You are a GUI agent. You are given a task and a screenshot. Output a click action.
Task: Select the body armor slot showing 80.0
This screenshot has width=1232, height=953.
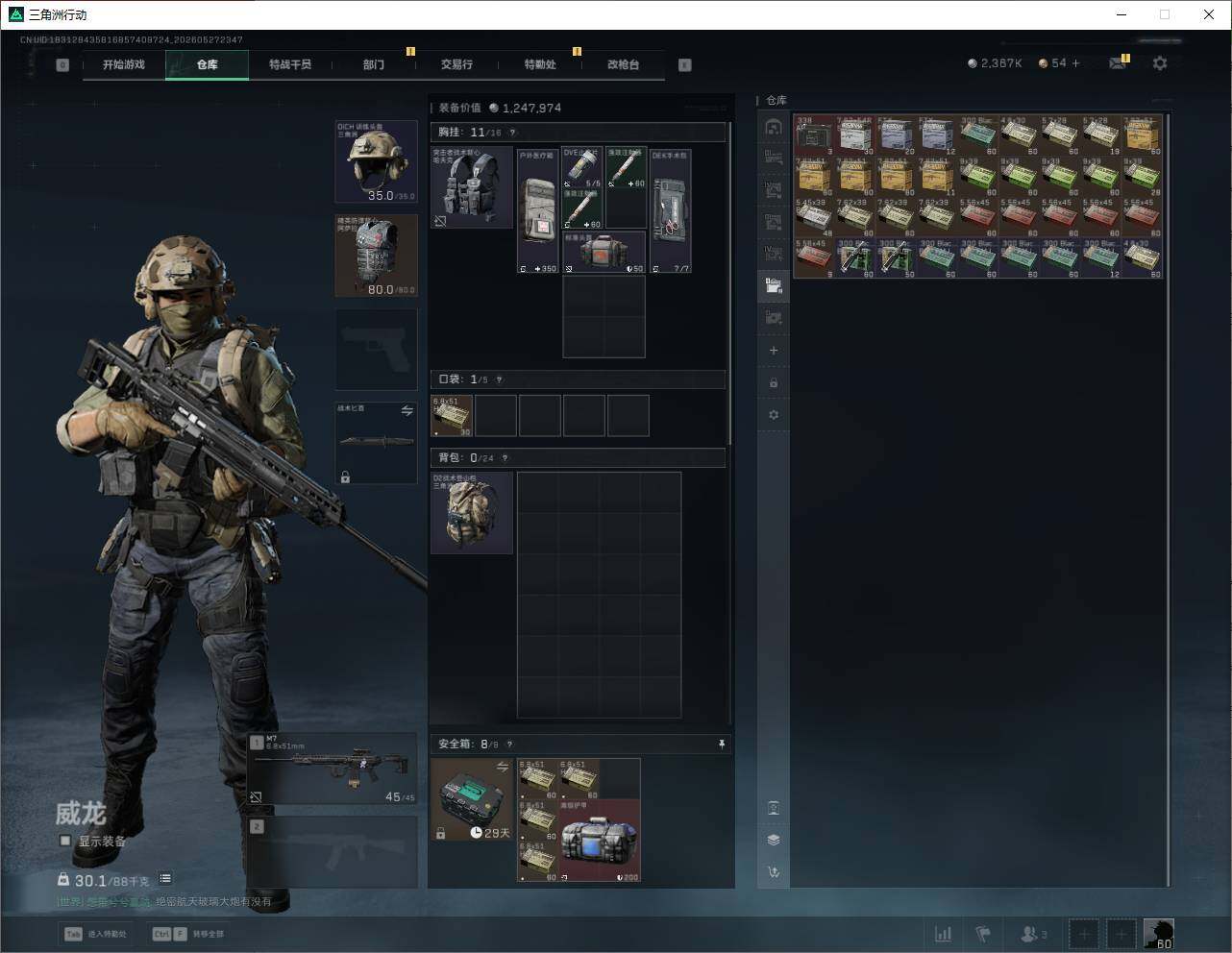[376, 256]
